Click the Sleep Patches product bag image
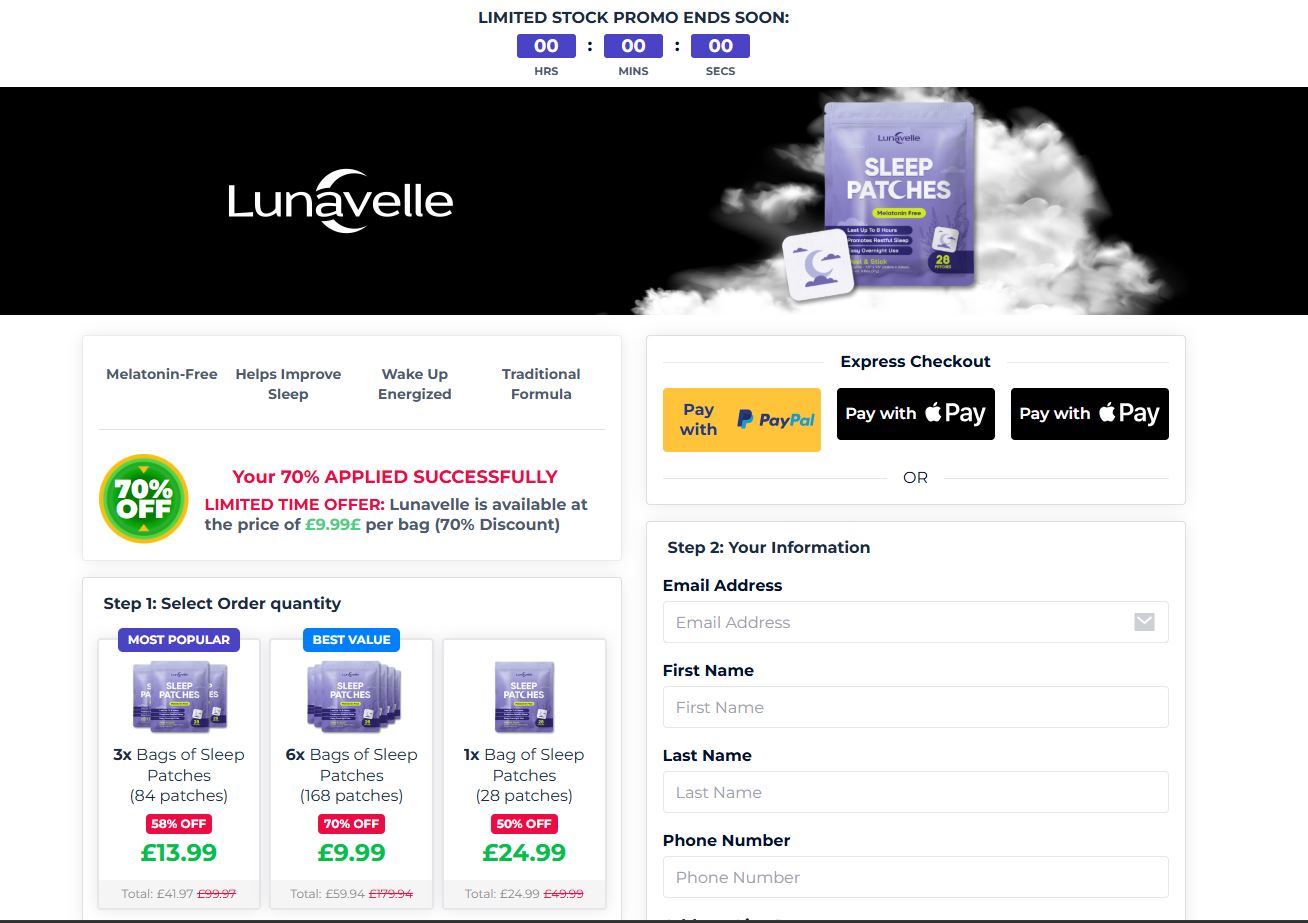Image resolution: width=1308 pixels, height=923 pixels. (897, 194)
